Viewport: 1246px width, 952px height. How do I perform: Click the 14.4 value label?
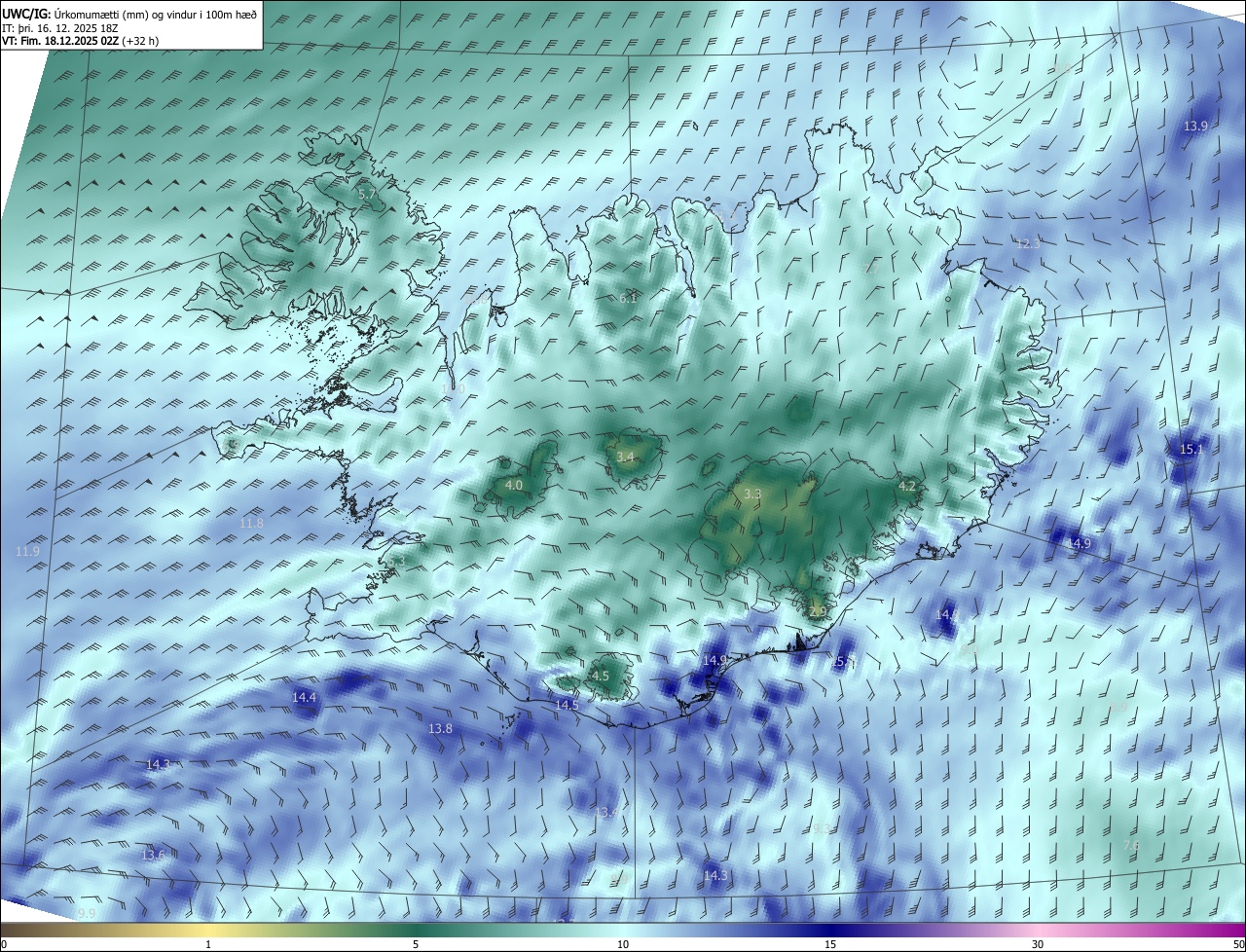point(304,698)
